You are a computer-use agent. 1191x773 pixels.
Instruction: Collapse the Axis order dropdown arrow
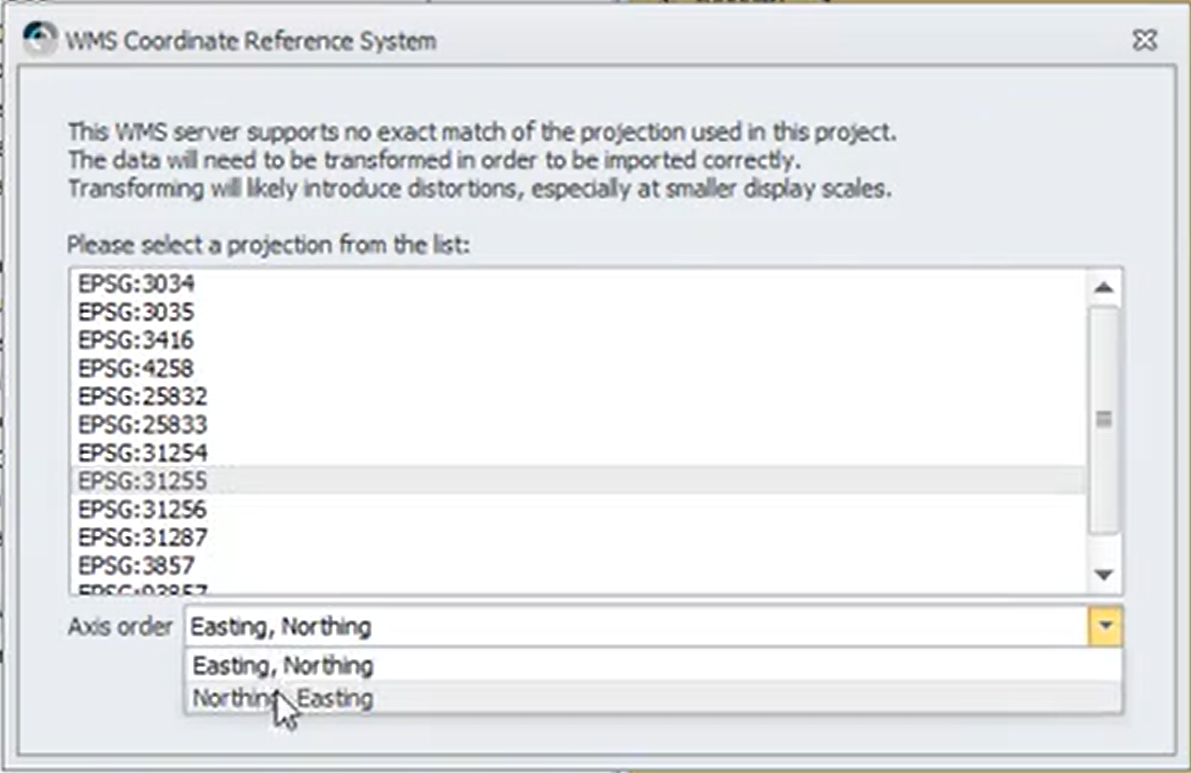tap(1105, 626)
